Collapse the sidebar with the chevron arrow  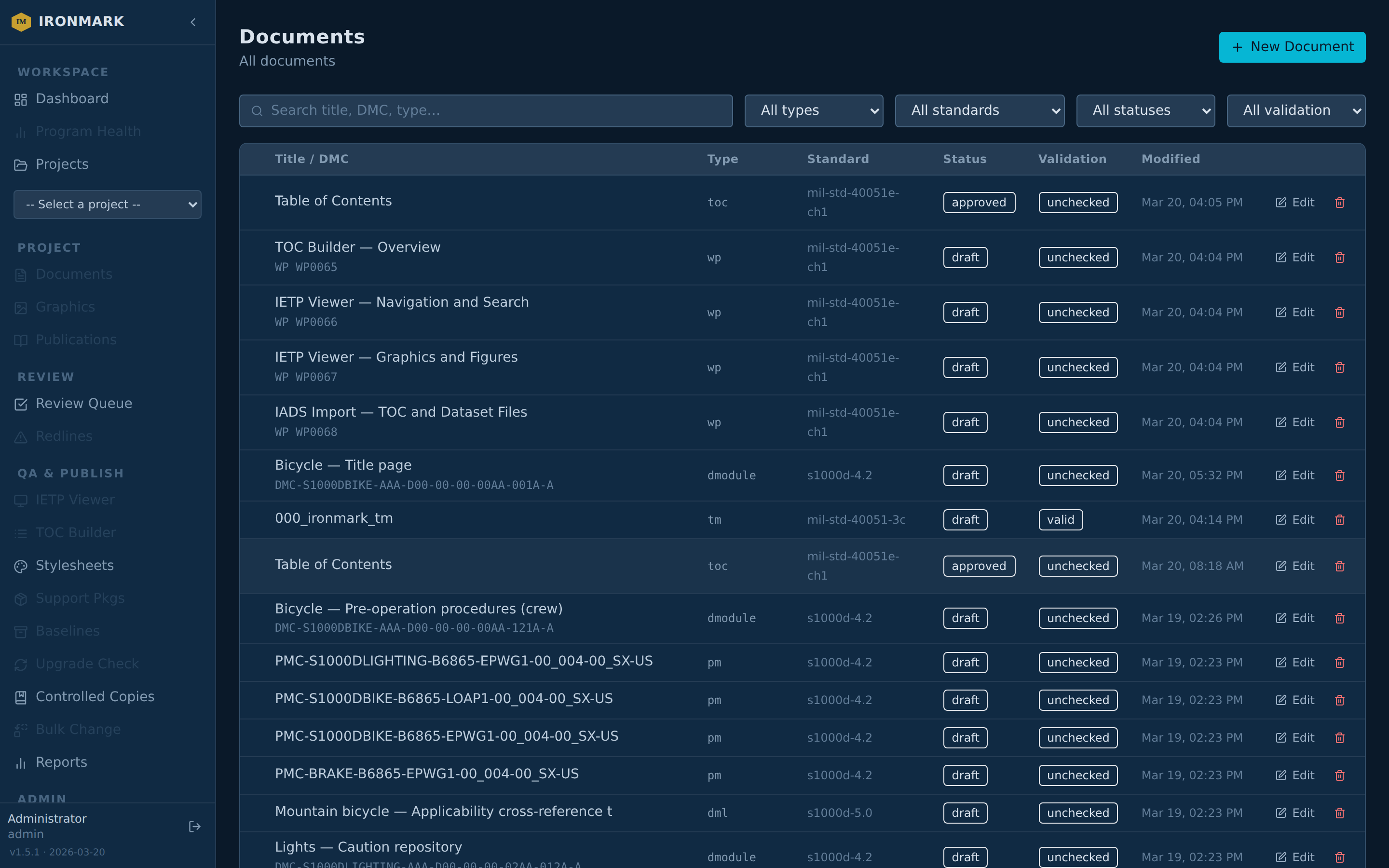tap(193, 22)
